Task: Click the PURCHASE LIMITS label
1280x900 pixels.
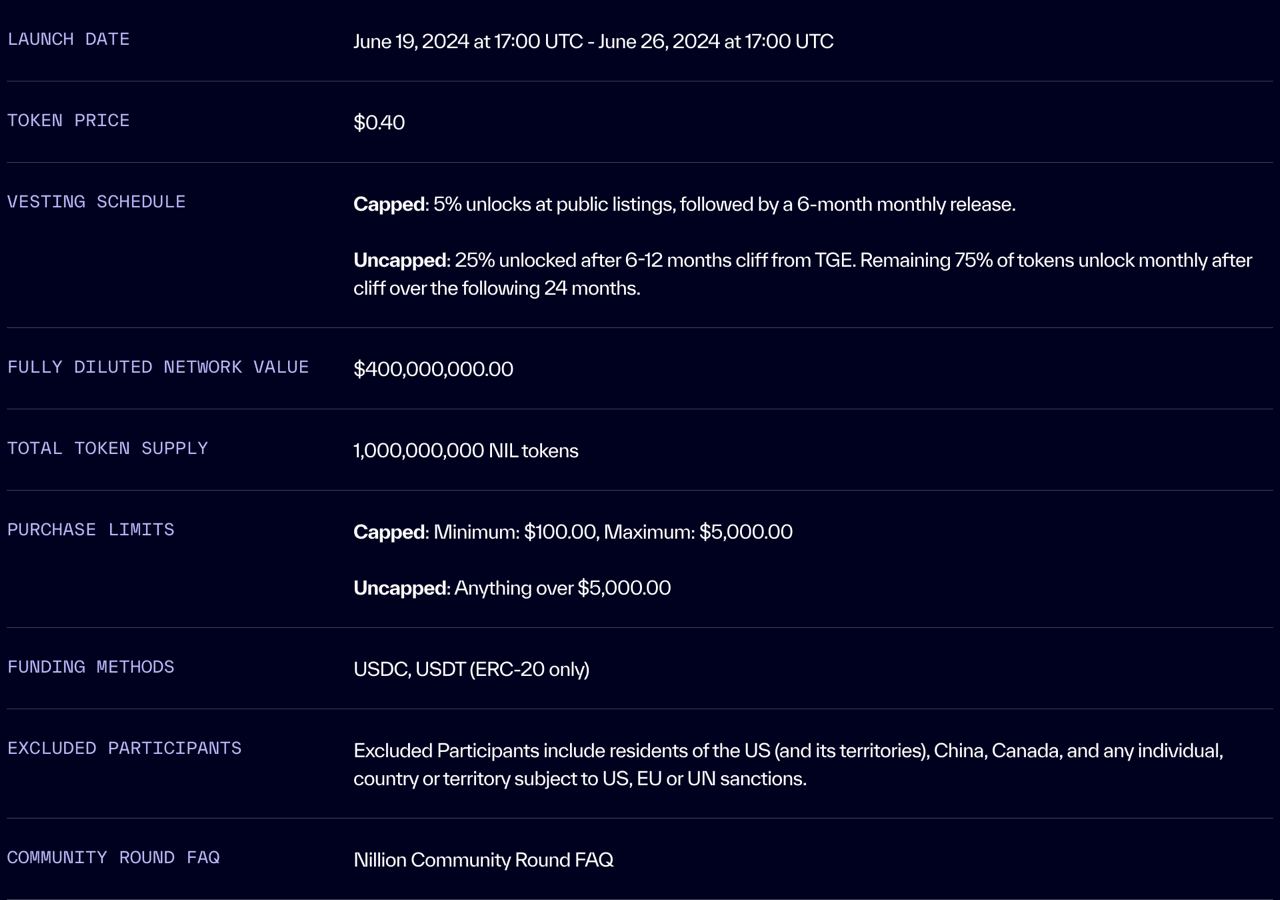Action: (x=90, y=529)
